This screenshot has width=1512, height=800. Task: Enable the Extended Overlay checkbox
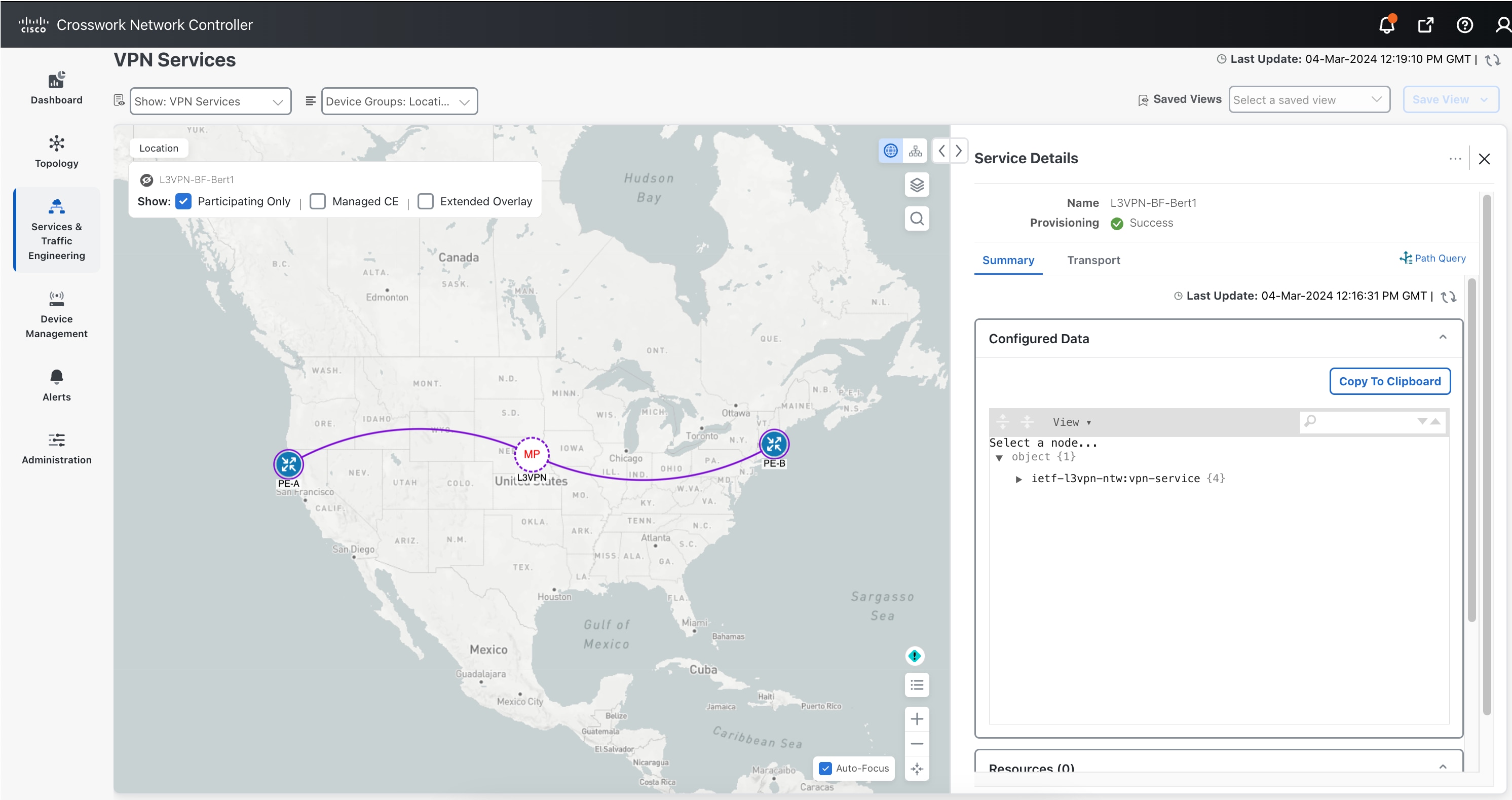[x=426, y=201]
